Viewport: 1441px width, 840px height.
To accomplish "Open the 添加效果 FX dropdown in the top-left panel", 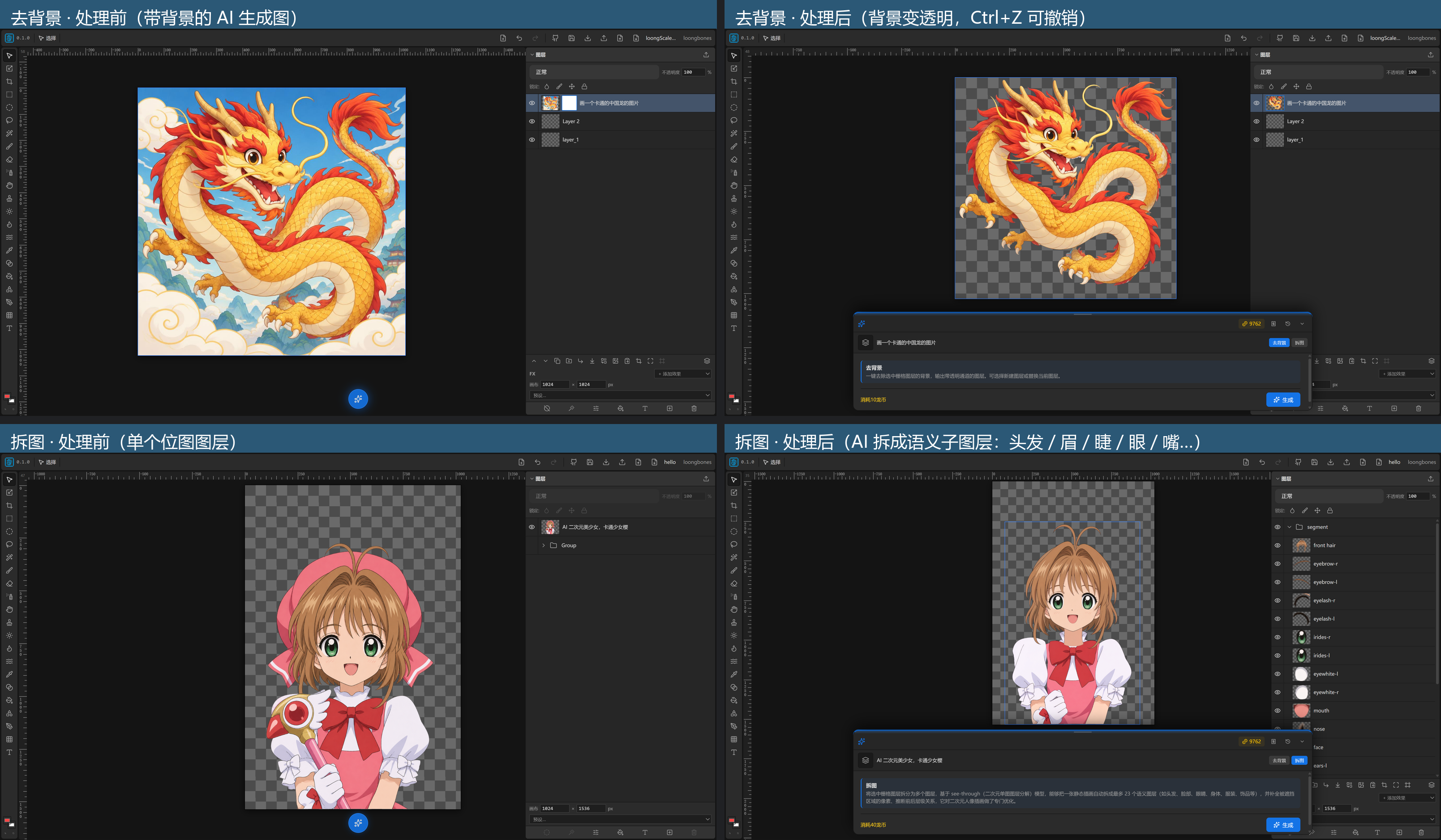I will 683,374.
